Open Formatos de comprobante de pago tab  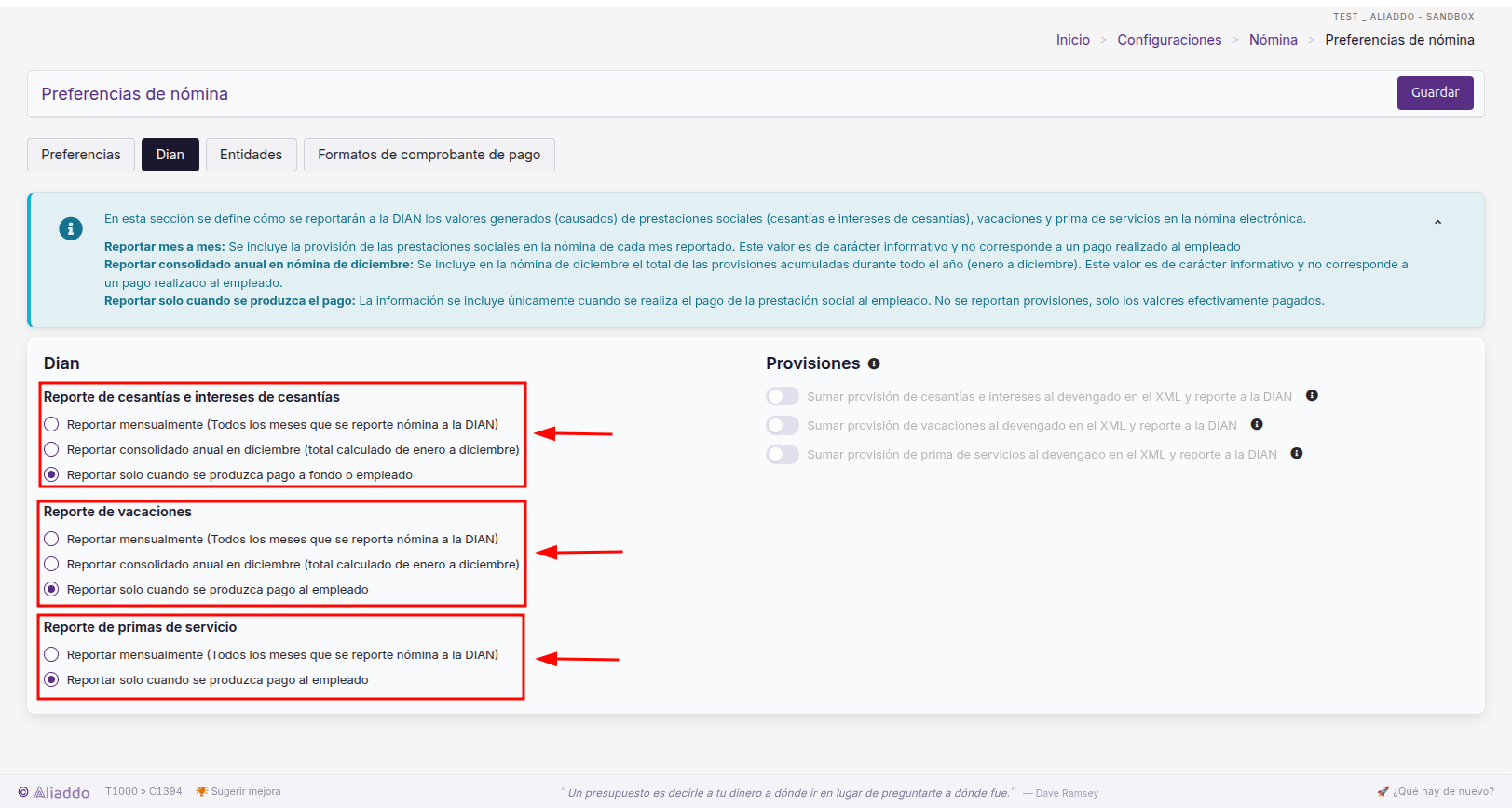(429, 155)
